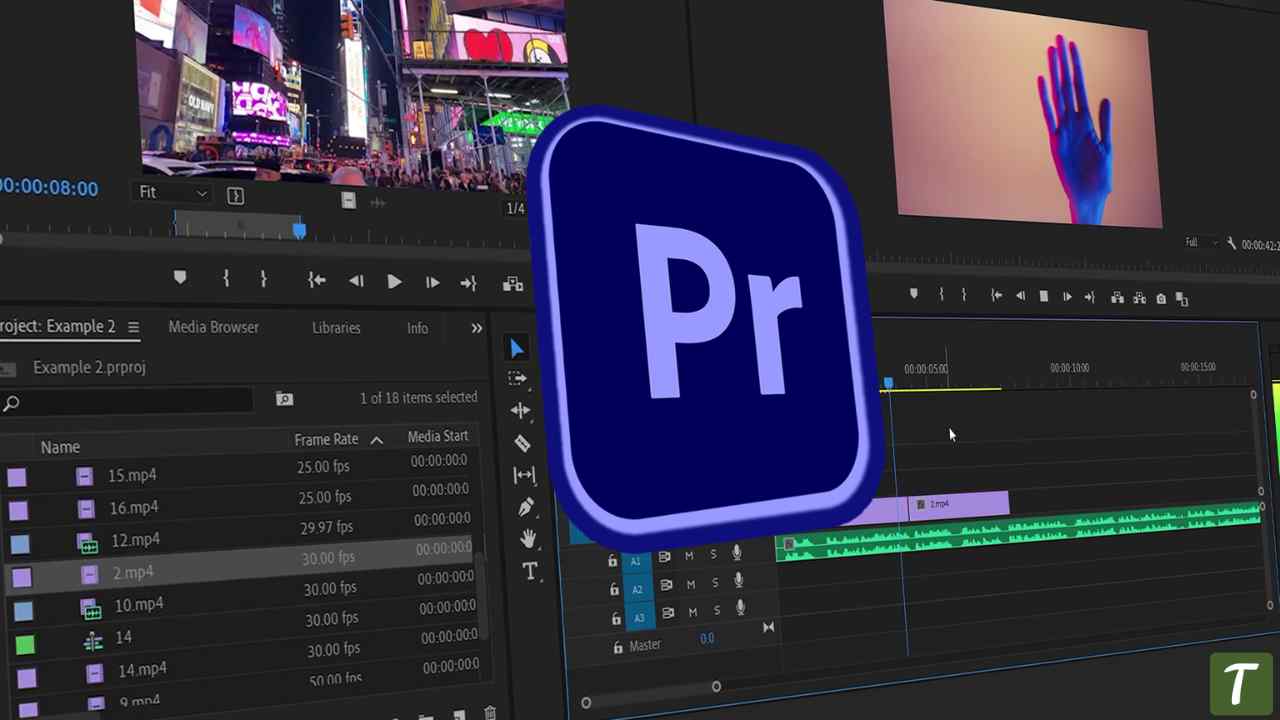Select 15.mp4 in project list

pos(132,476)
